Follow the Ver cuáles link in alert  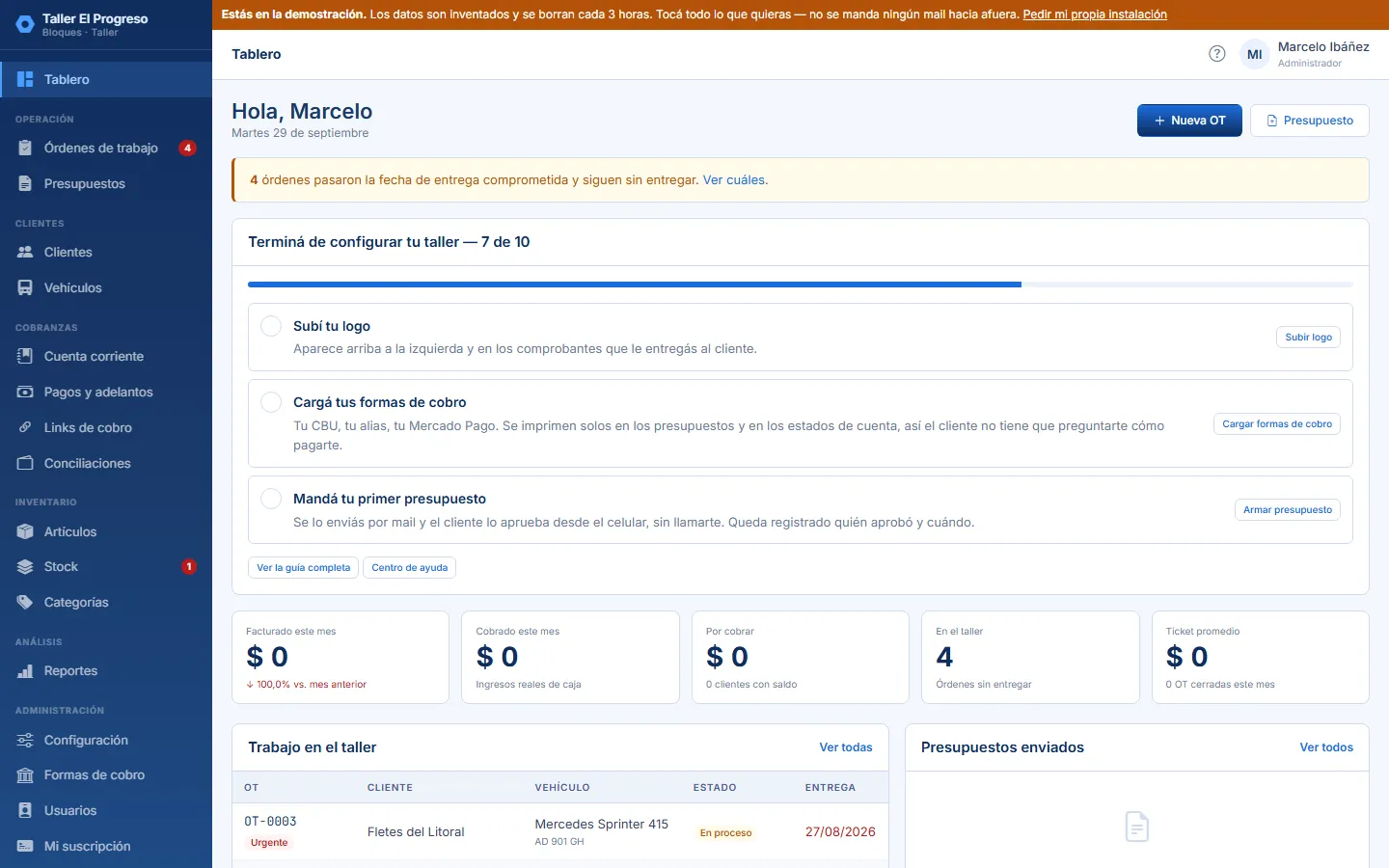(x=734, y=180)
